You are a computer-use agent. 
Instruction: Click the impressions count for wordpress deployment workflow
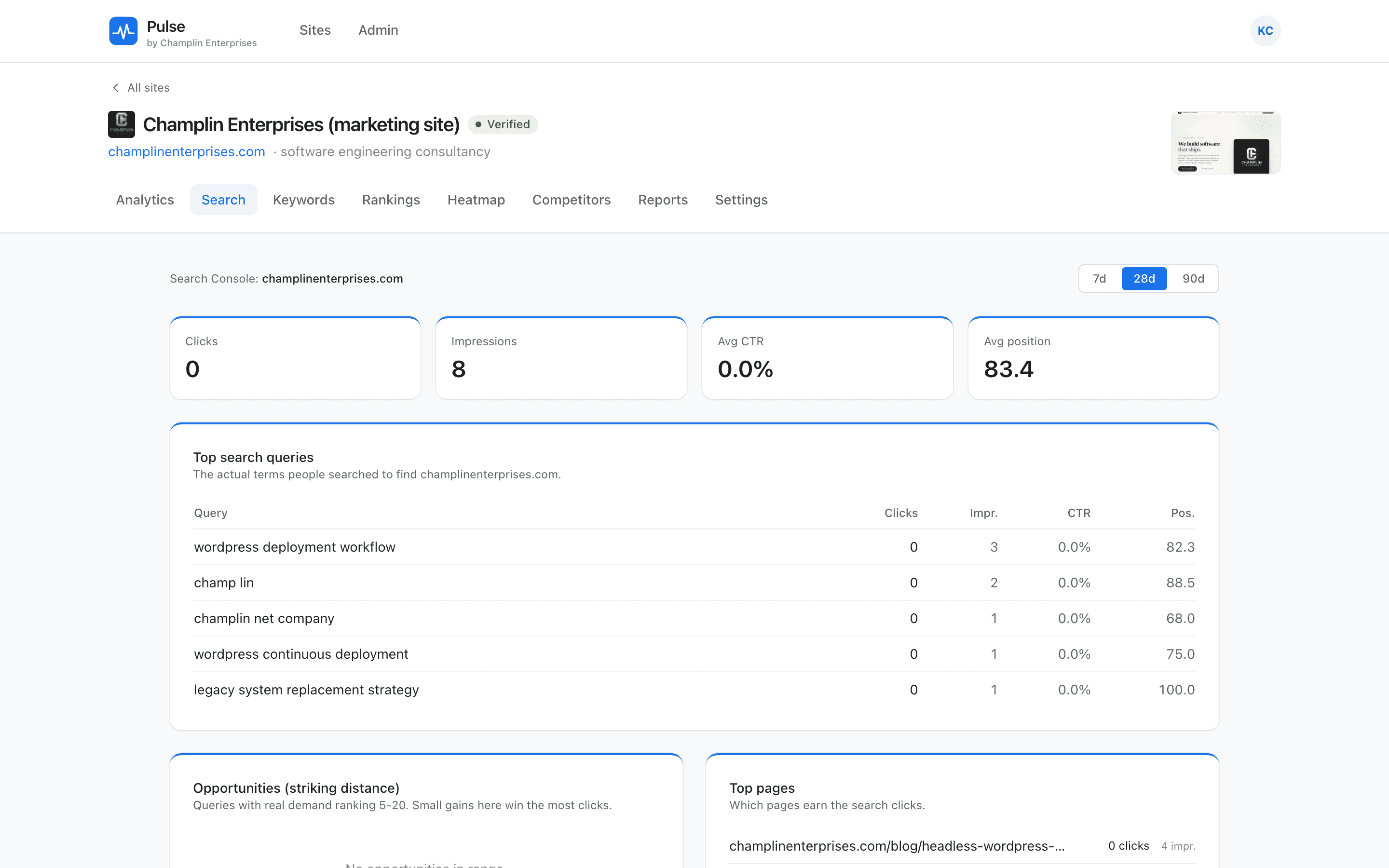pos(994,547)
